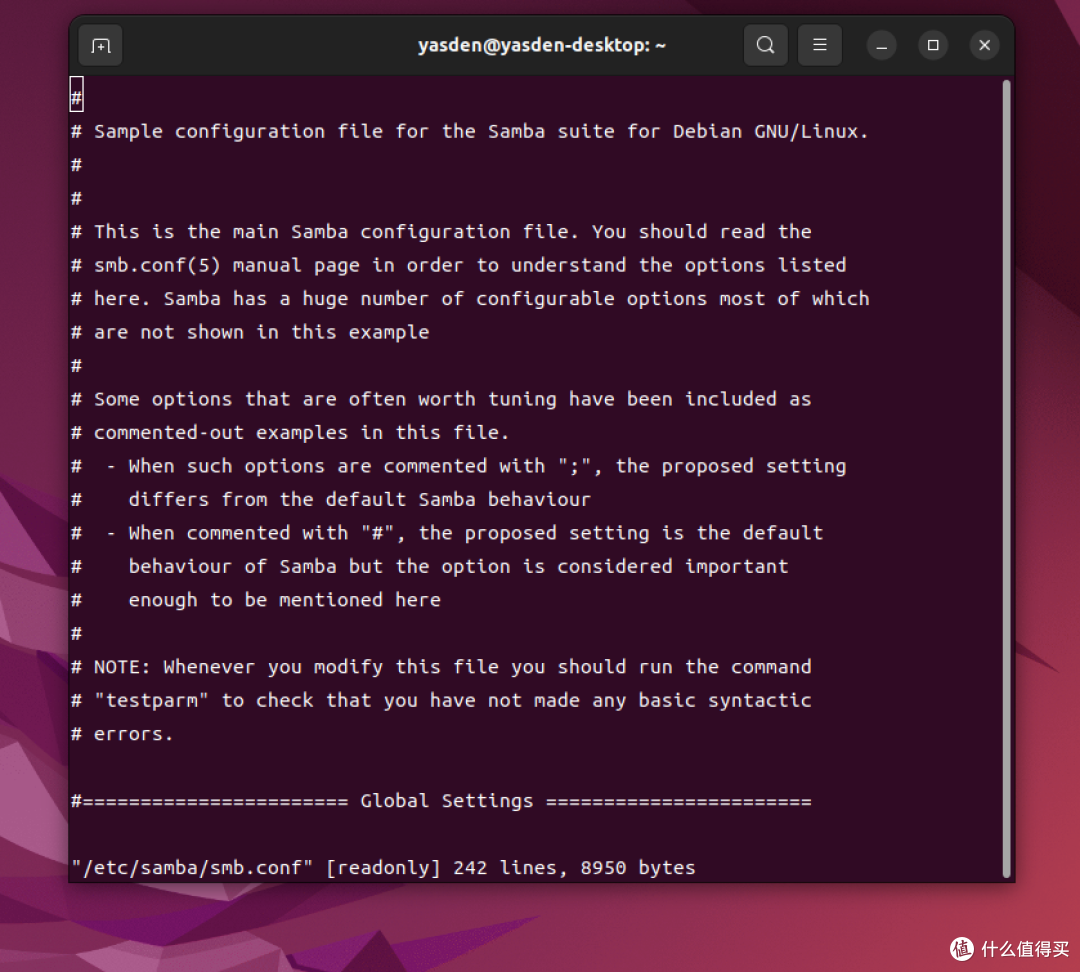Image resolution: width=1080 pixels, height=972 pixels.
Task: Click the Global Settings section heading
Action: point(446,801)
